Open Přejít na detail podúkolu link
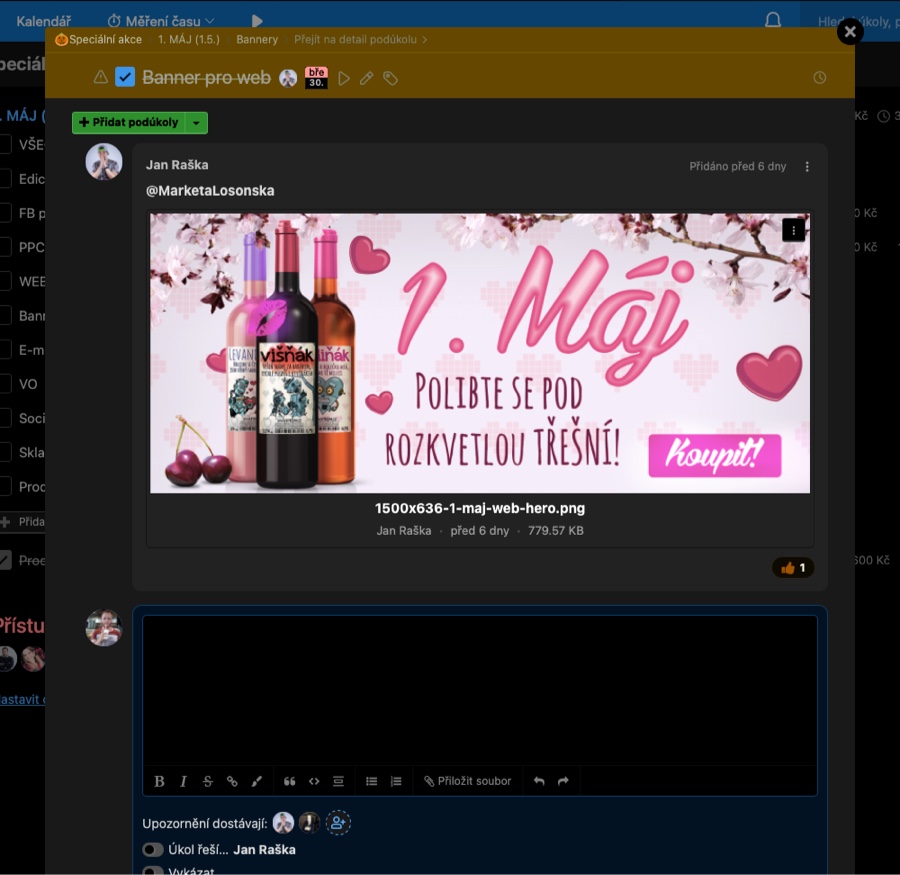This screenshot has width=900, height=875. click(x=360, y=40)
